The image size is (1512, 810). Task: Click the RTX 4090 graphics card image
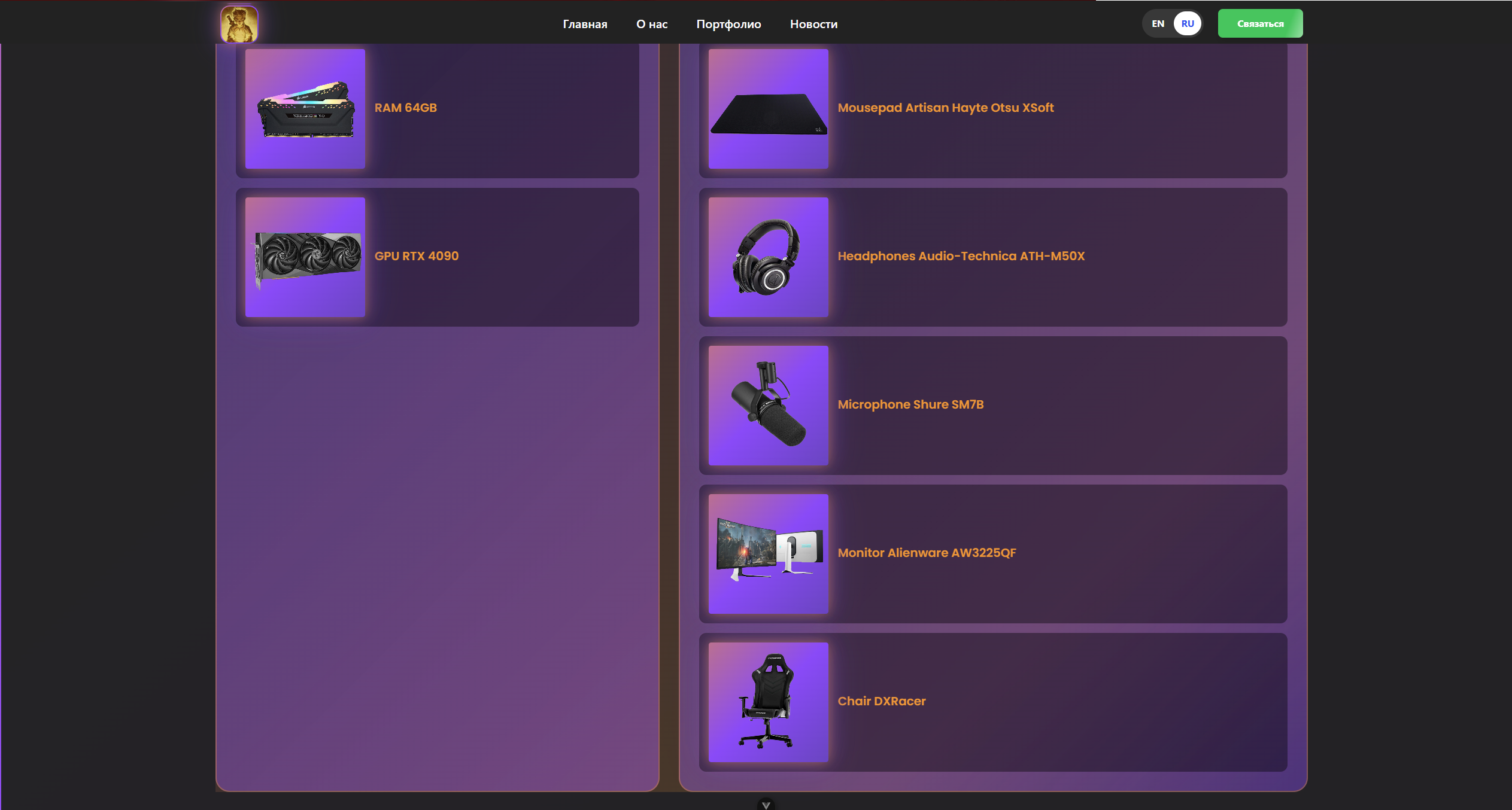click(x=305, y=257)
